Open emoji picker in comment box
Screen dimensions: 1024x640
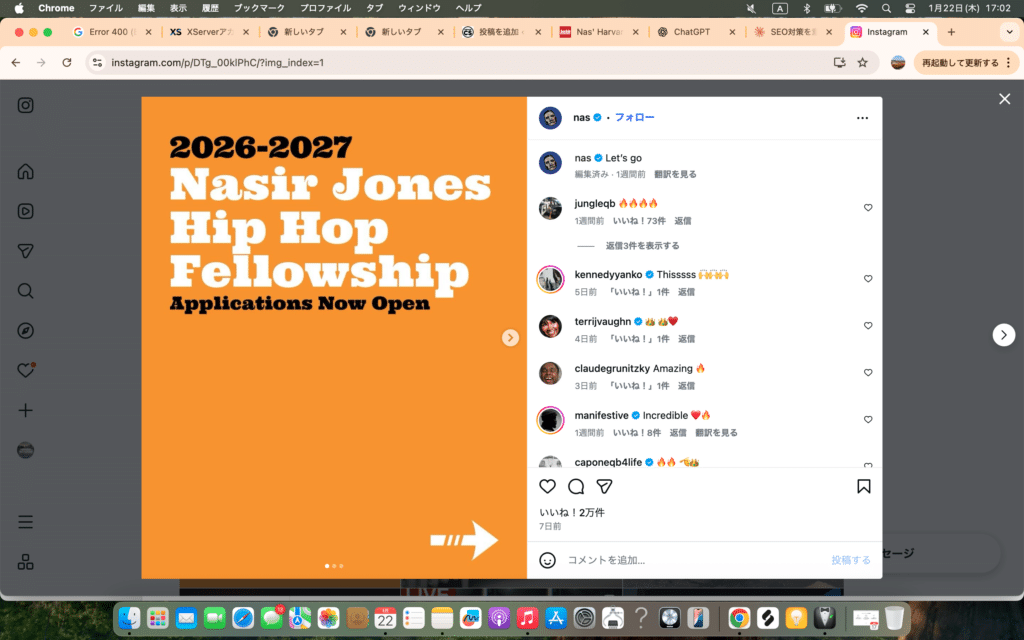(547, 560)
